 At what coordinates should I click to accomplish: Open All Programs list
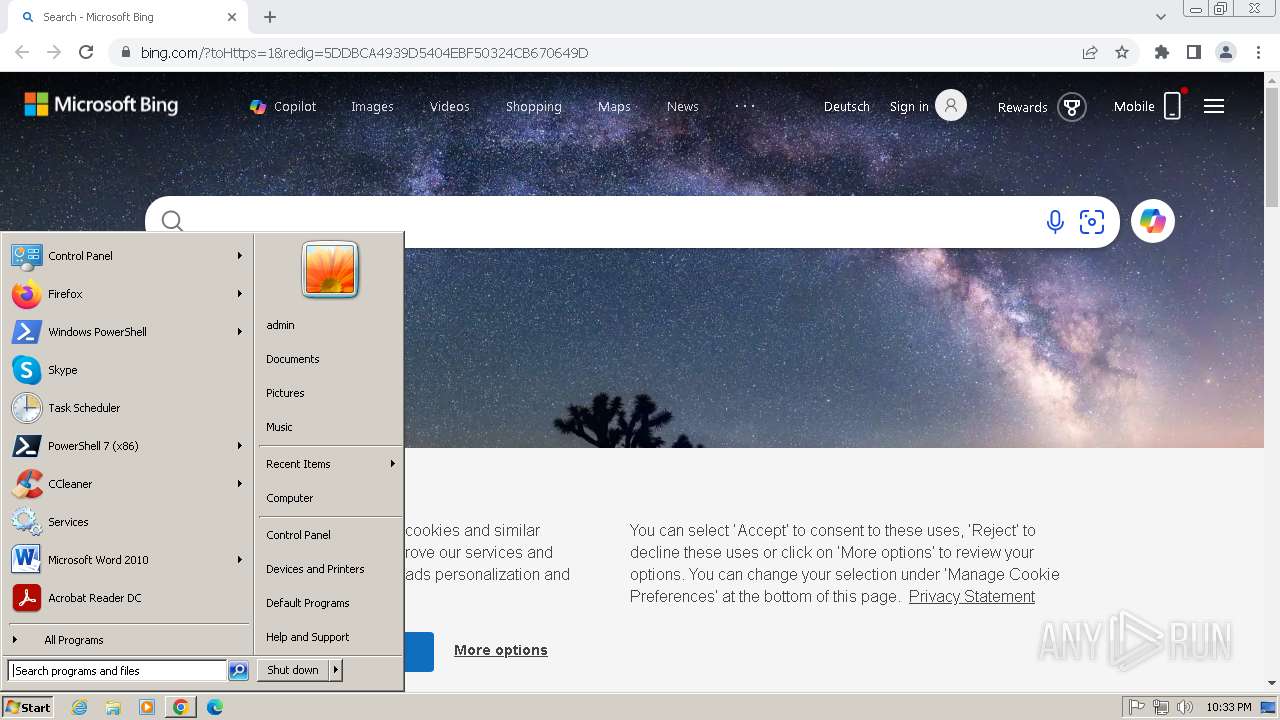[73, 640]
